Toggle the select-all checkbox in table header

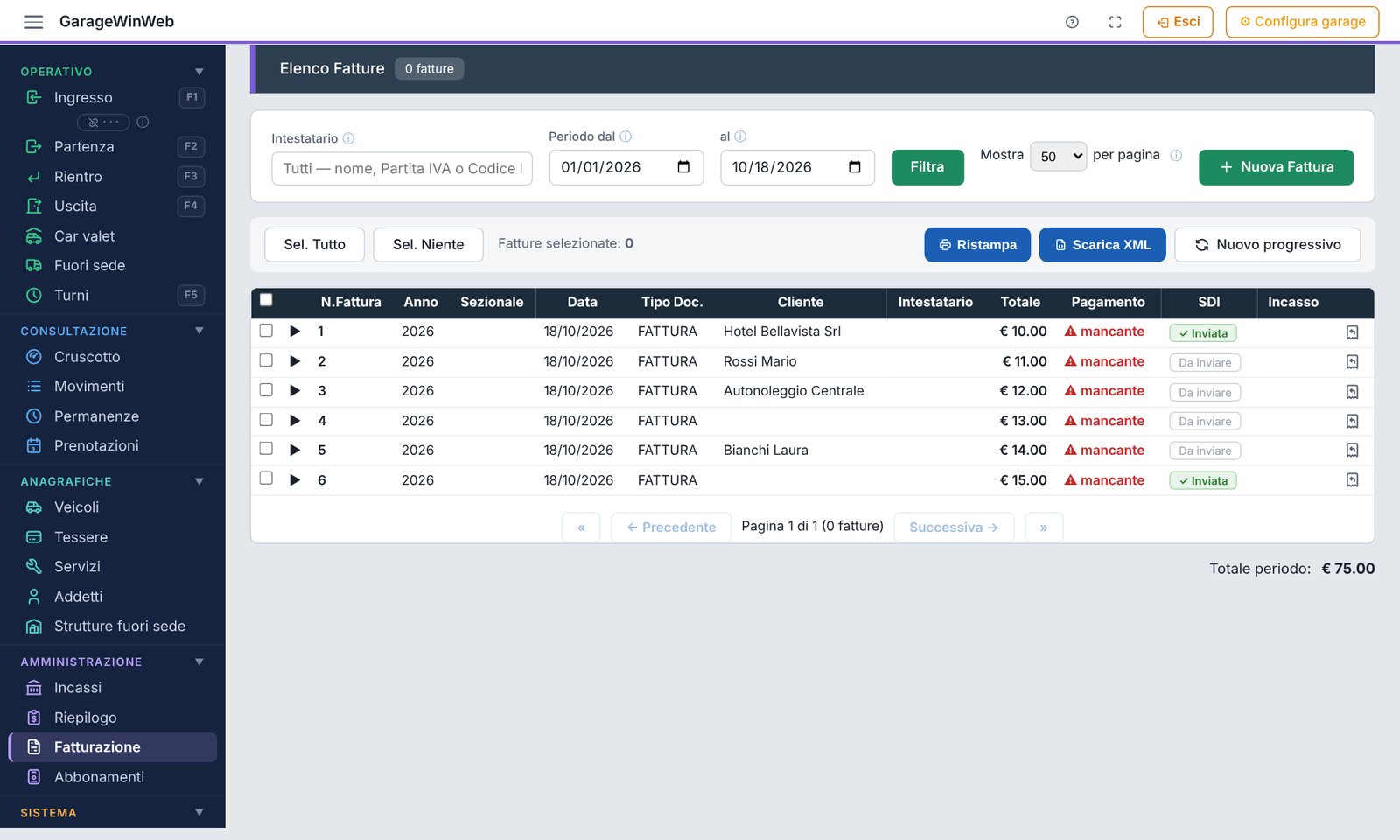click(266, 300)
